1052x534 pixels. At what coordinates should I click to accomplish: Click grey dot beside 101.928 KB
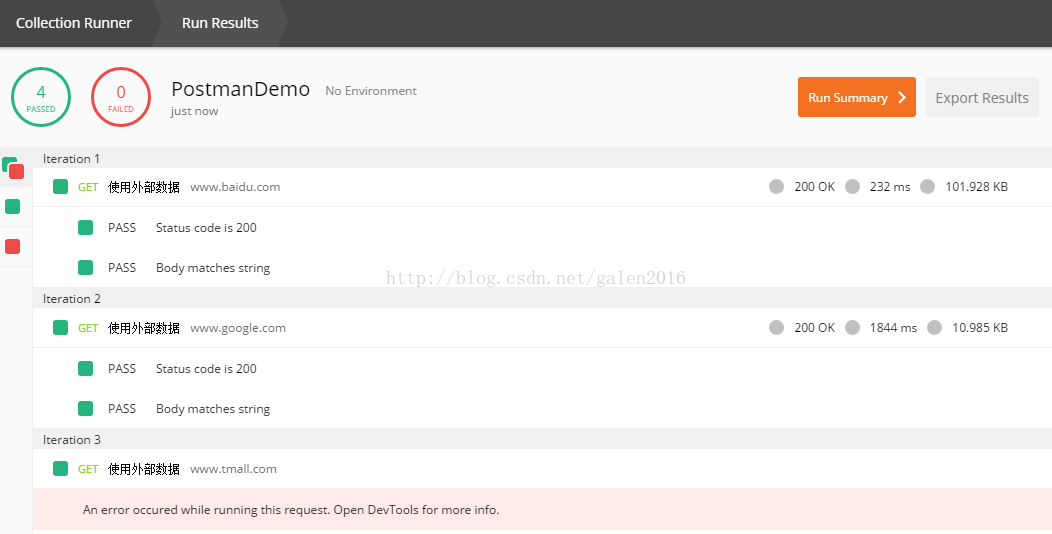click(927, 186)
